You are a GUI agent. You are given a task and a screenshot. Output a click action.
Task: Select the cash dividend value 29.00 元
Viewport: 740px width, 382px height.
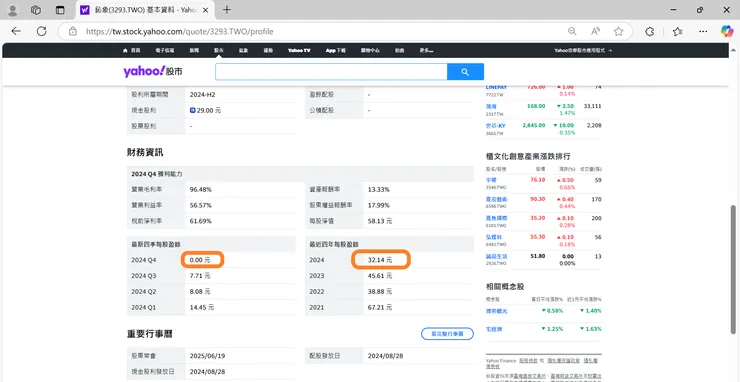(x=209, y=110)
